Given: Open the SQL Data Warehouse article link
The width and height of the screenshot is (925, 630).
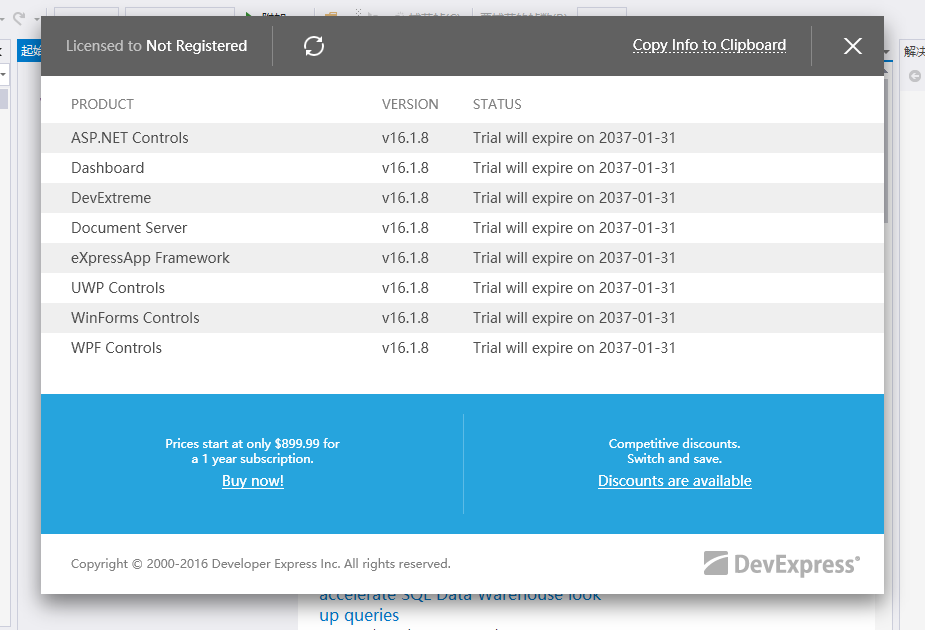Looking at the screenshot, I should click(460, 604).
